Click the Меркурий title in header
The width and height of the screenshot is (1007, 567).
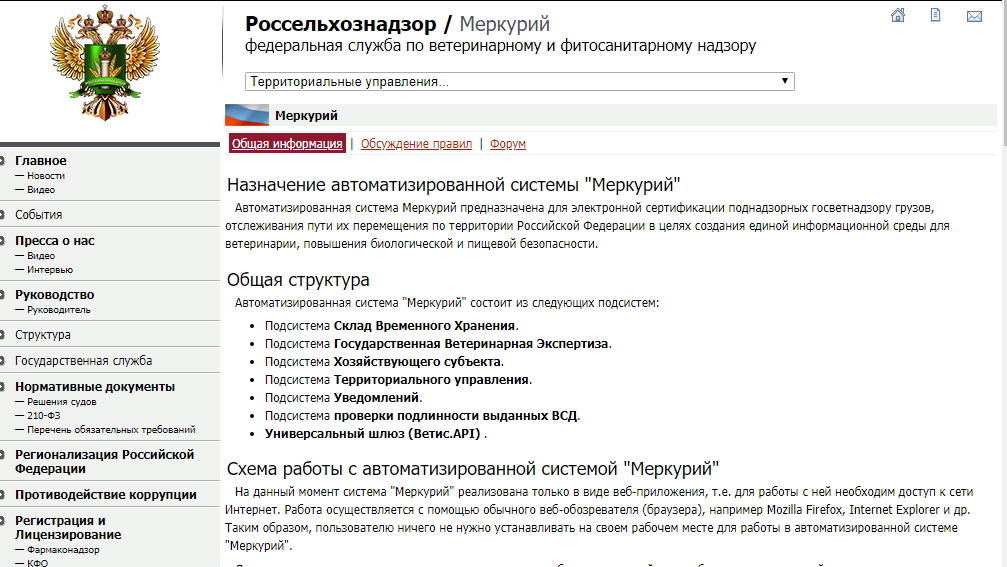(x=505, y=24)
